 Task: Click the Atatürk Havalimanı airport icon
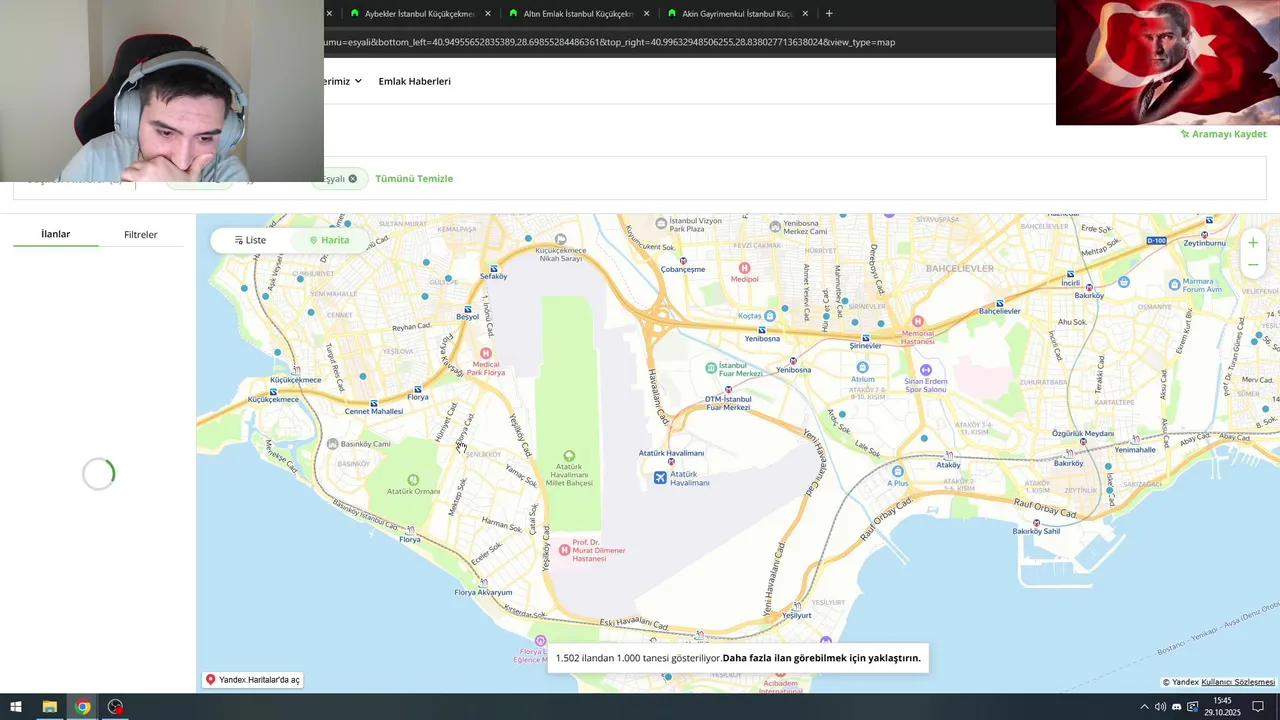[660, 478]
